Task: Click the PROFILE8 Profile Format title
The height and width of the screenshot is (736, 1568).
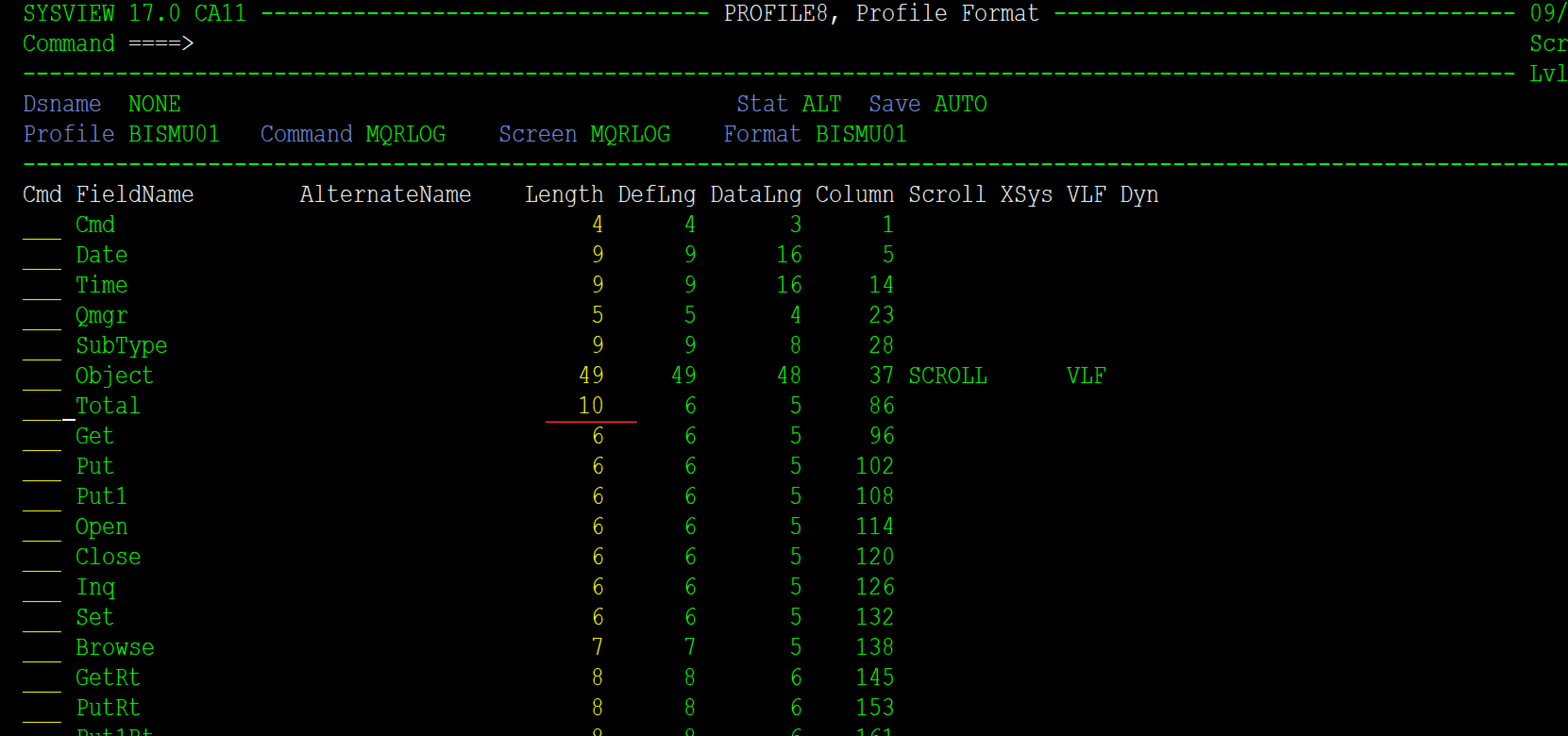Action: pos(881,12)
